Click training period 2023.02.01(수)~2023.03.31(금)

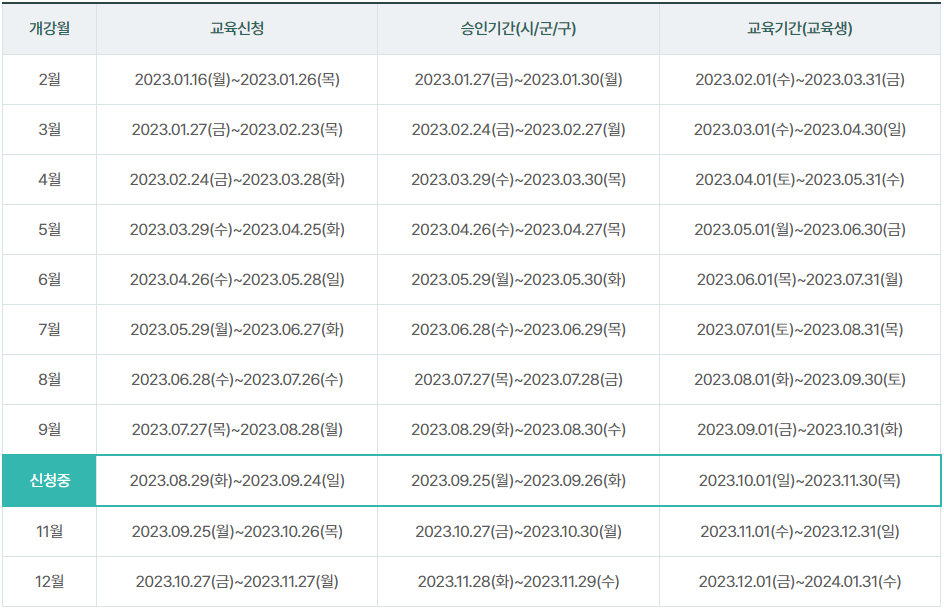tap(800, 79)
